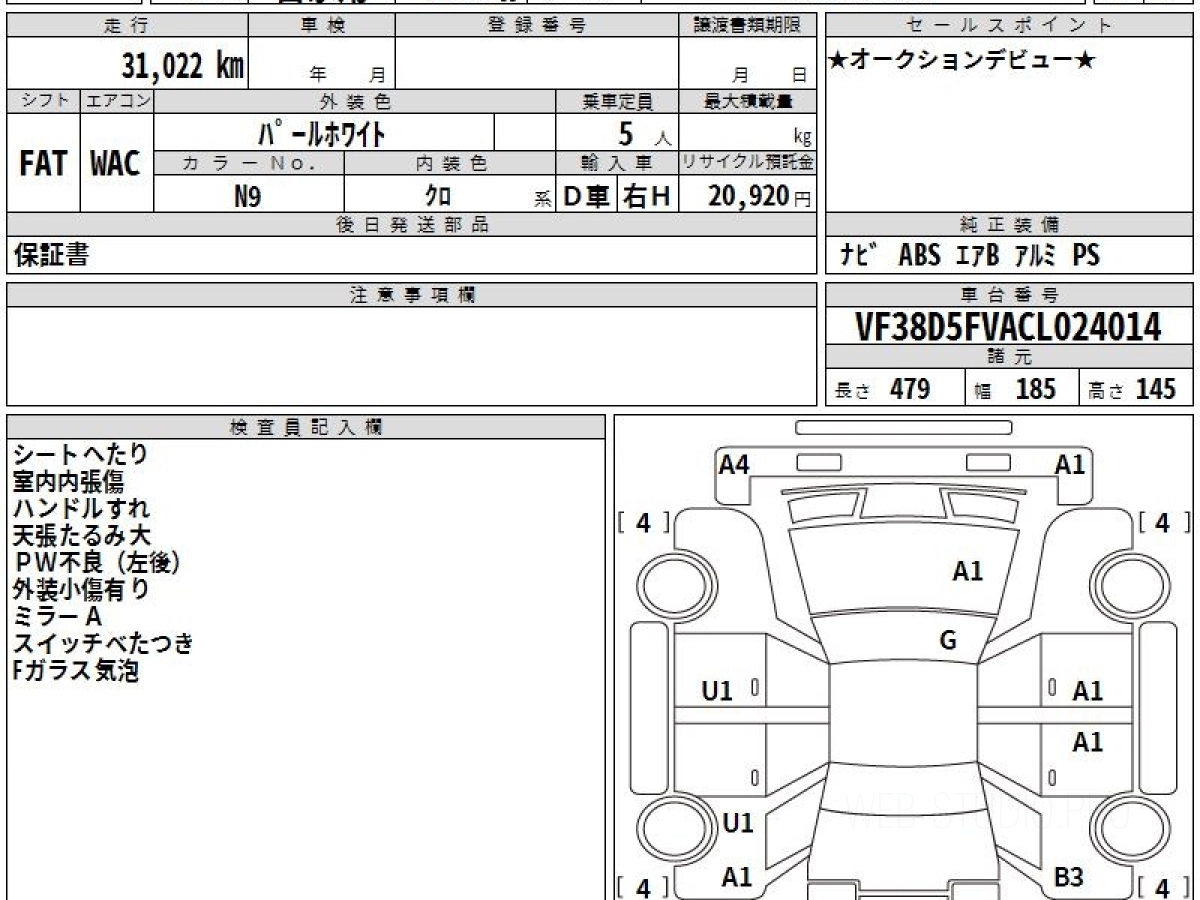The height and width of the screenshot is (900, 1200).
Task: Click the 輸入車 header
Action: point(617,163)
